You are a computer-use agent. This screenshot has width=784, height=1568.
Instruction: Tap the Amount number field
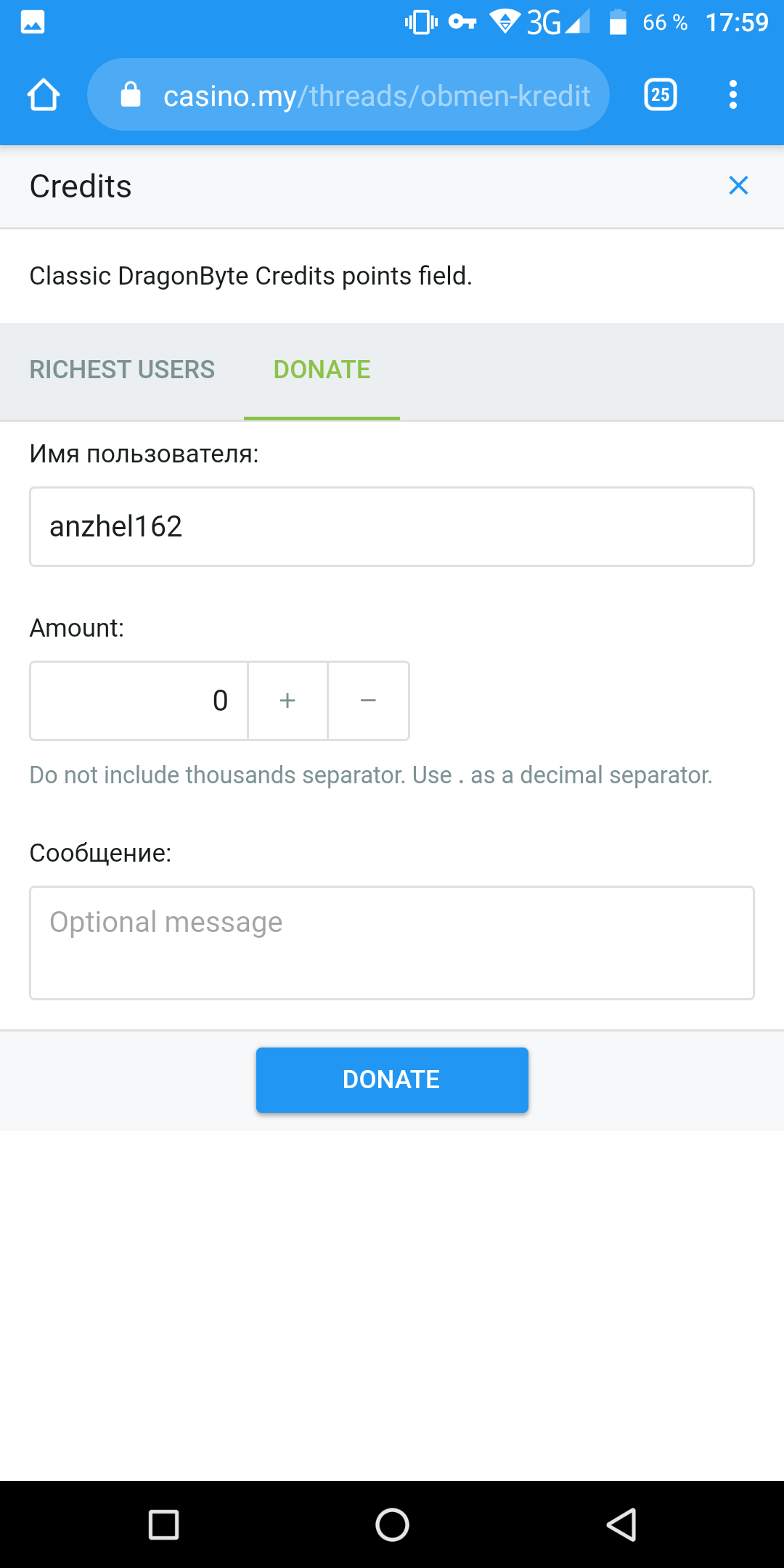point(139,701)
